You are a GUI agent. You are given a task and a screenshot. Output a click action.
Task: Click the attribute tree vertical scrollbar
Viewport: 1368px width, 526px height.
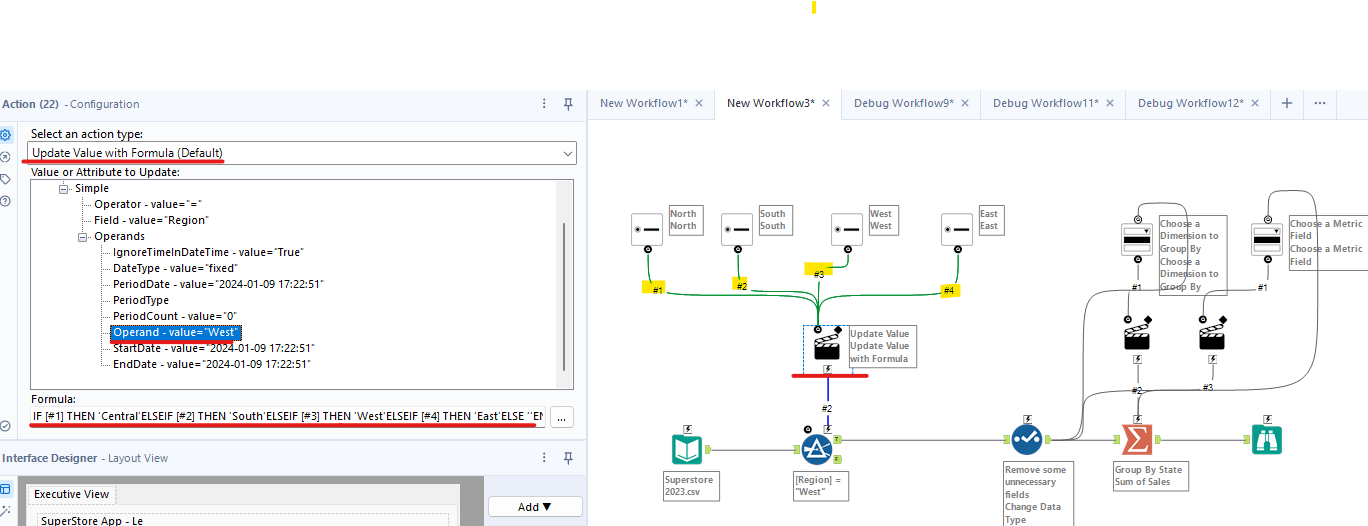point(565,297)
